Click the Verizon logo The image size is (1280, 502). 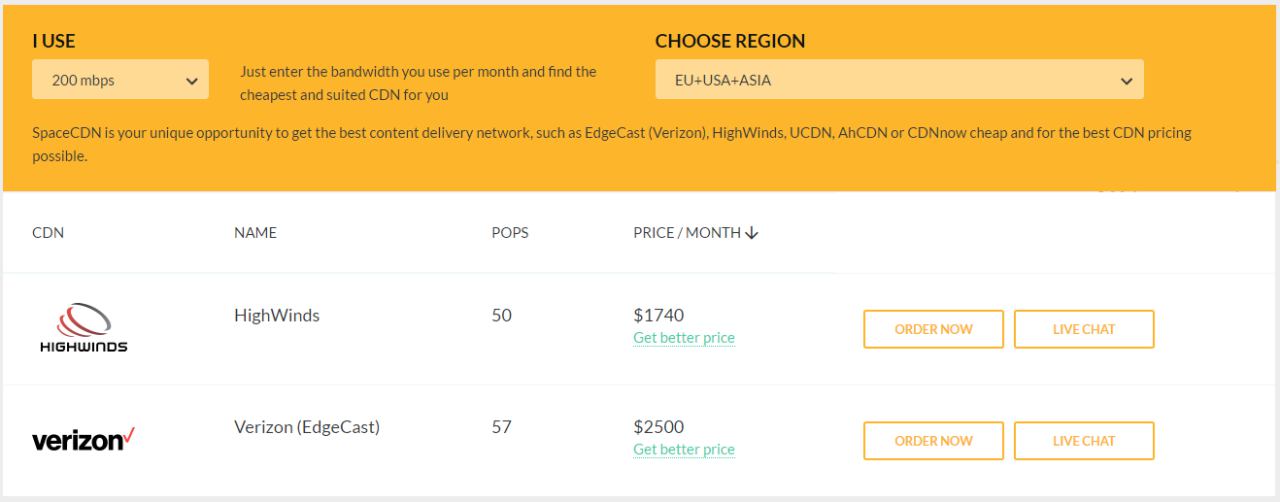[83, 440]
